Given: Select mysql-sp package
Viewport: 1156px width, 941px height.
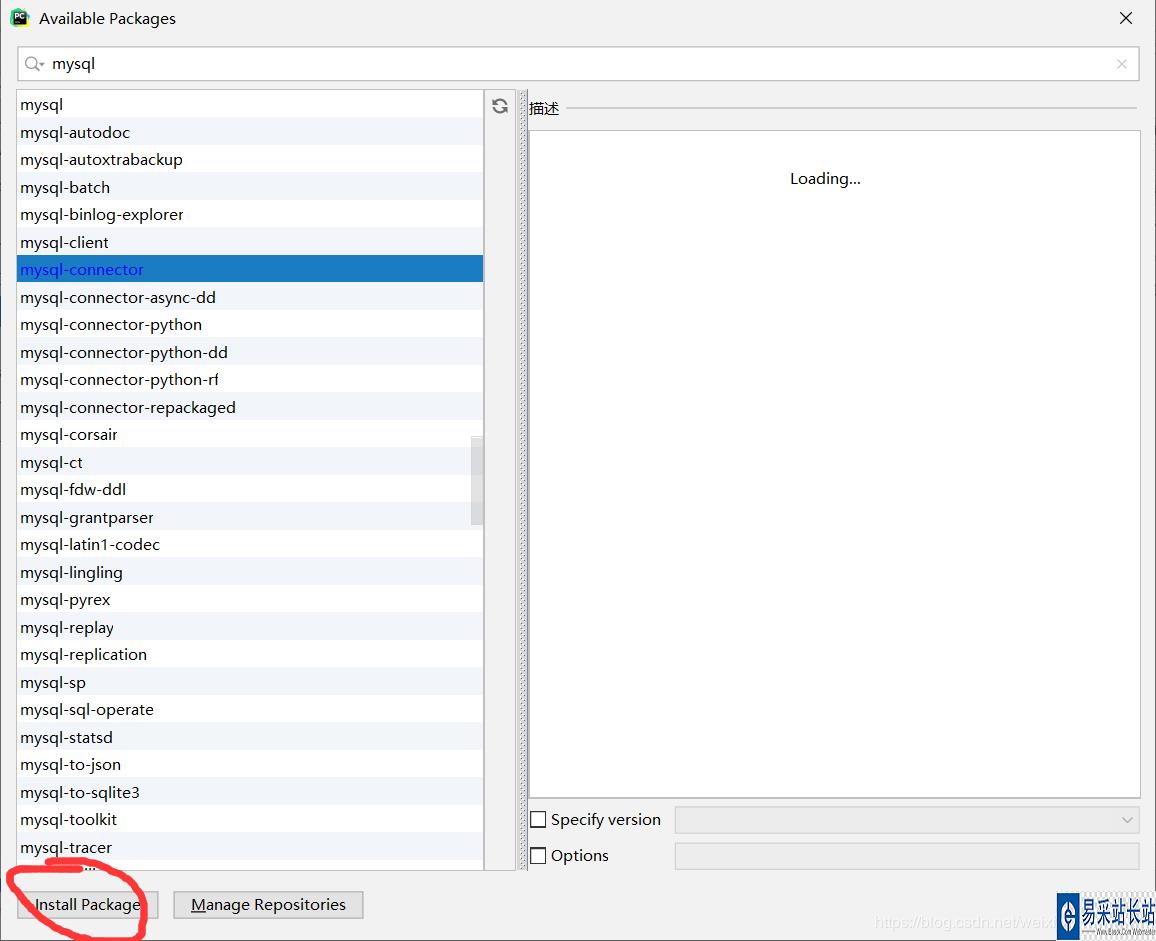Looking at the screenshot, I should [x=250, y=682].
